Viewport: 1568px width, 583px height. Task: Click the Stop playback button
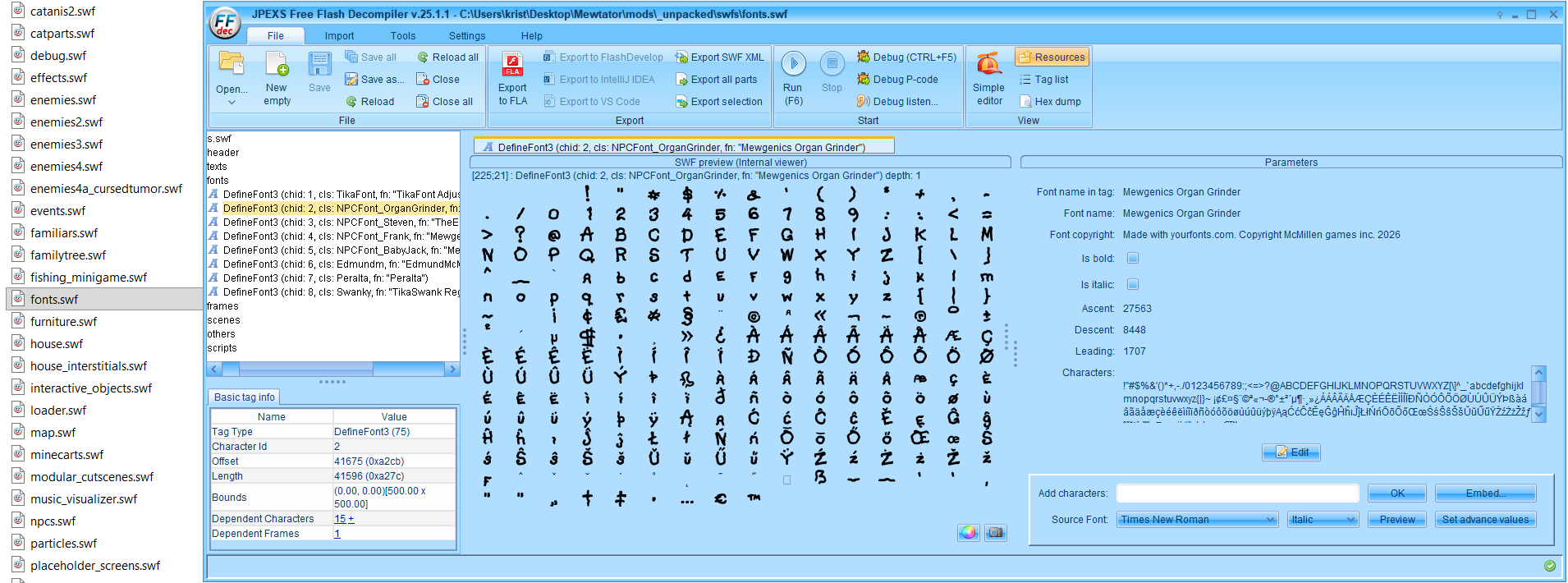tap(832, 72)
